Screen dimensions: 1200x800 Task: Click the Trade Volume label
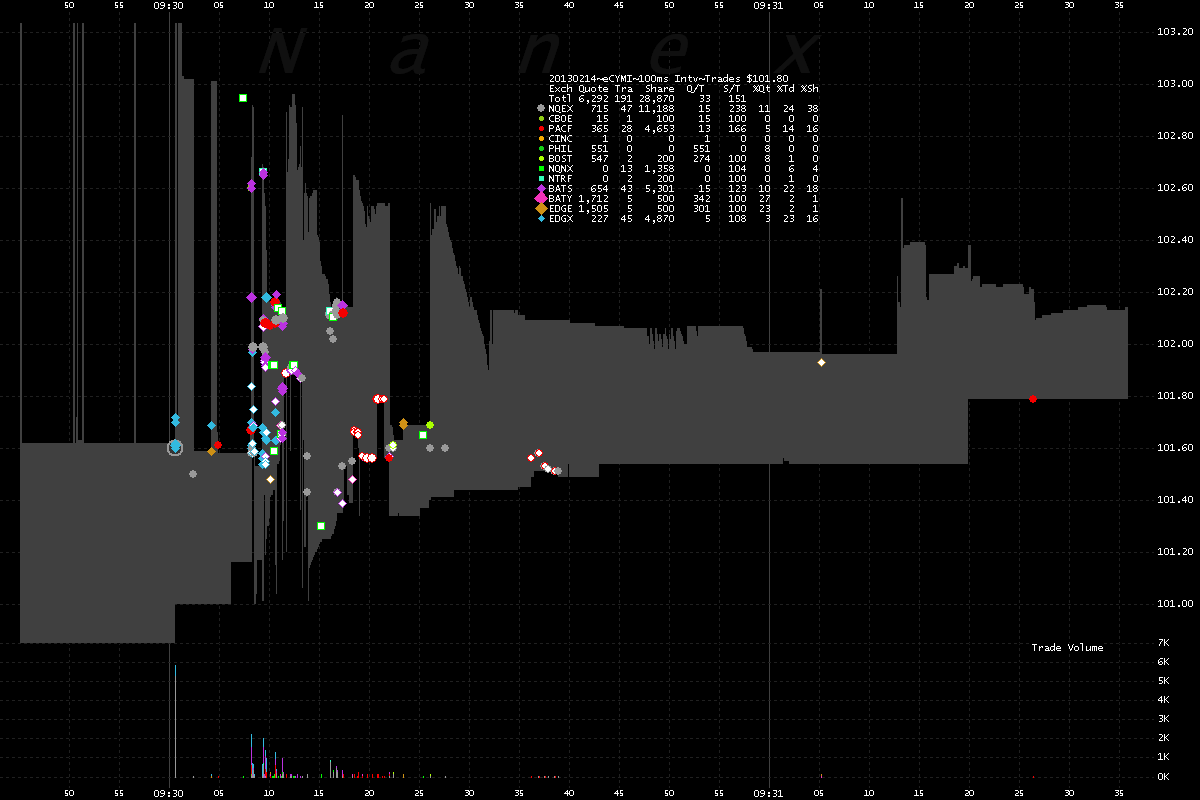[1068, 648]
